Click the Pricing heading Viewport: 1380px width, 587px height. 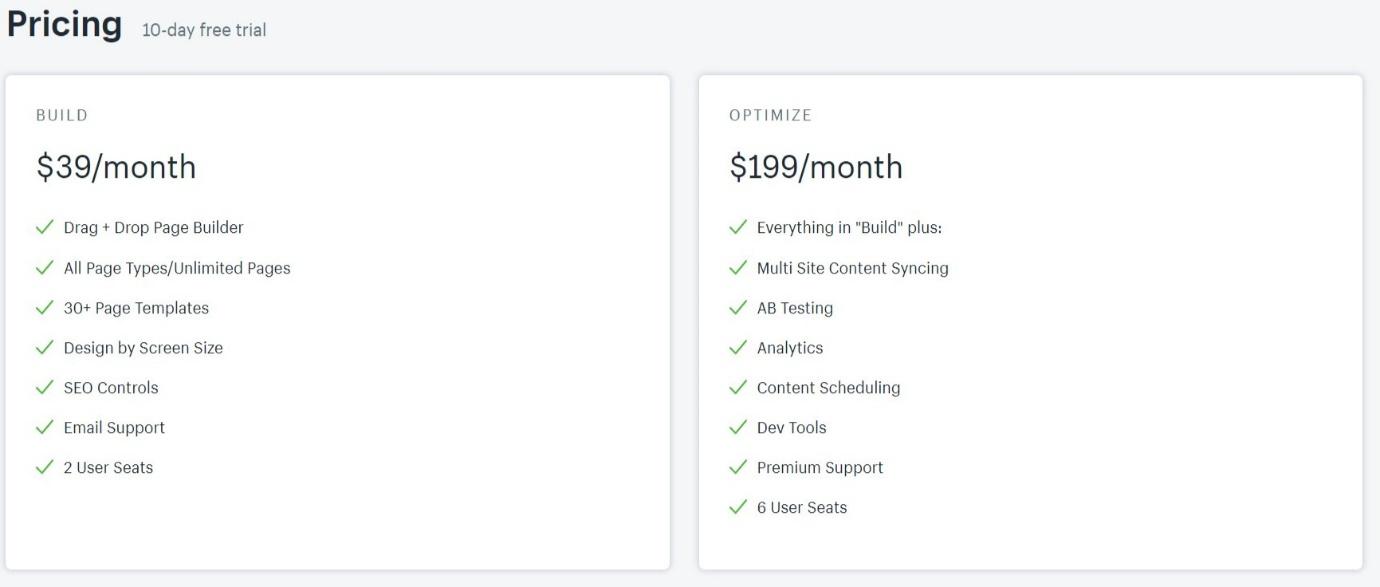tap(64, 24)
